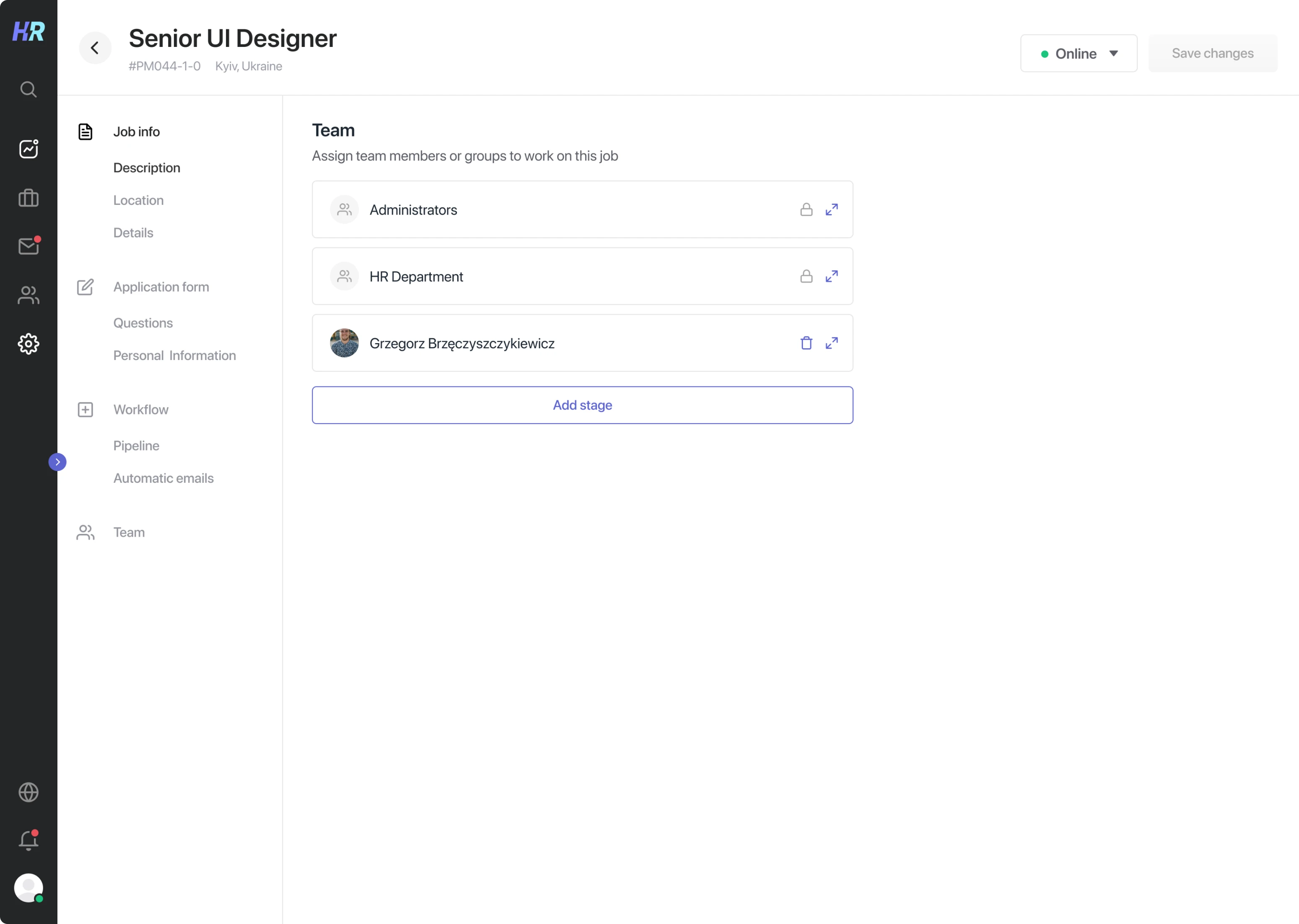Click the Add stage button
1299x924 pixels.
point(582,405)
